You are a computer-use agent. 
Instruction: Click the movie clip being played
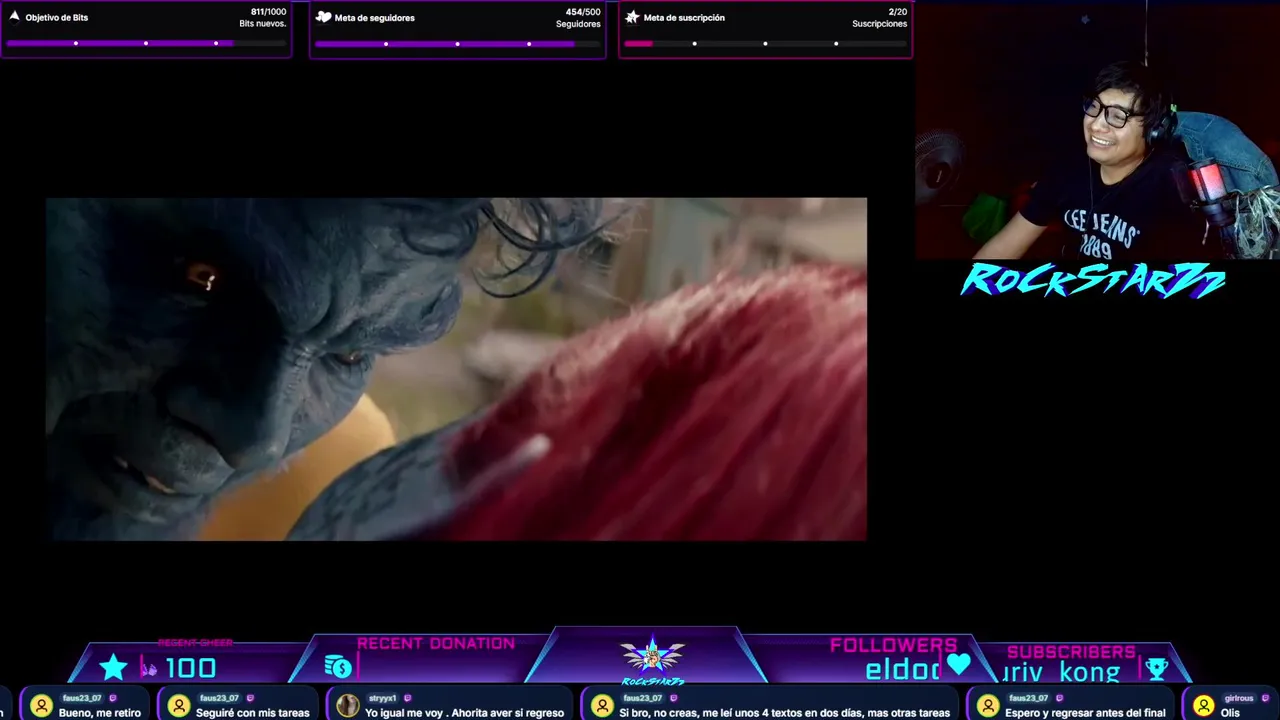click(x=456, y=369)
